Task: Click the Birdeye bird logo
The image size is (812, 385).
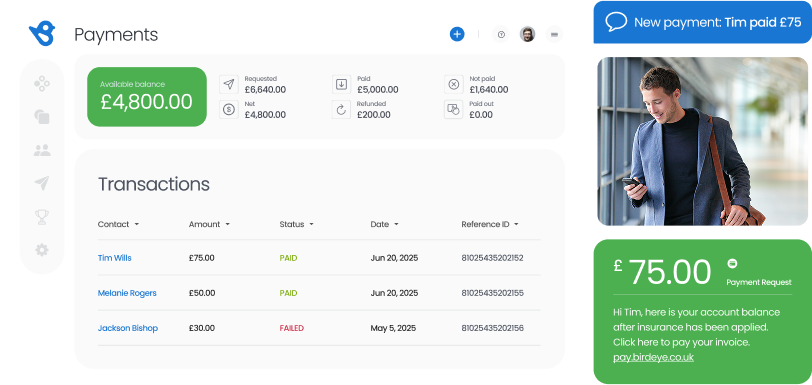Action: 42,34
